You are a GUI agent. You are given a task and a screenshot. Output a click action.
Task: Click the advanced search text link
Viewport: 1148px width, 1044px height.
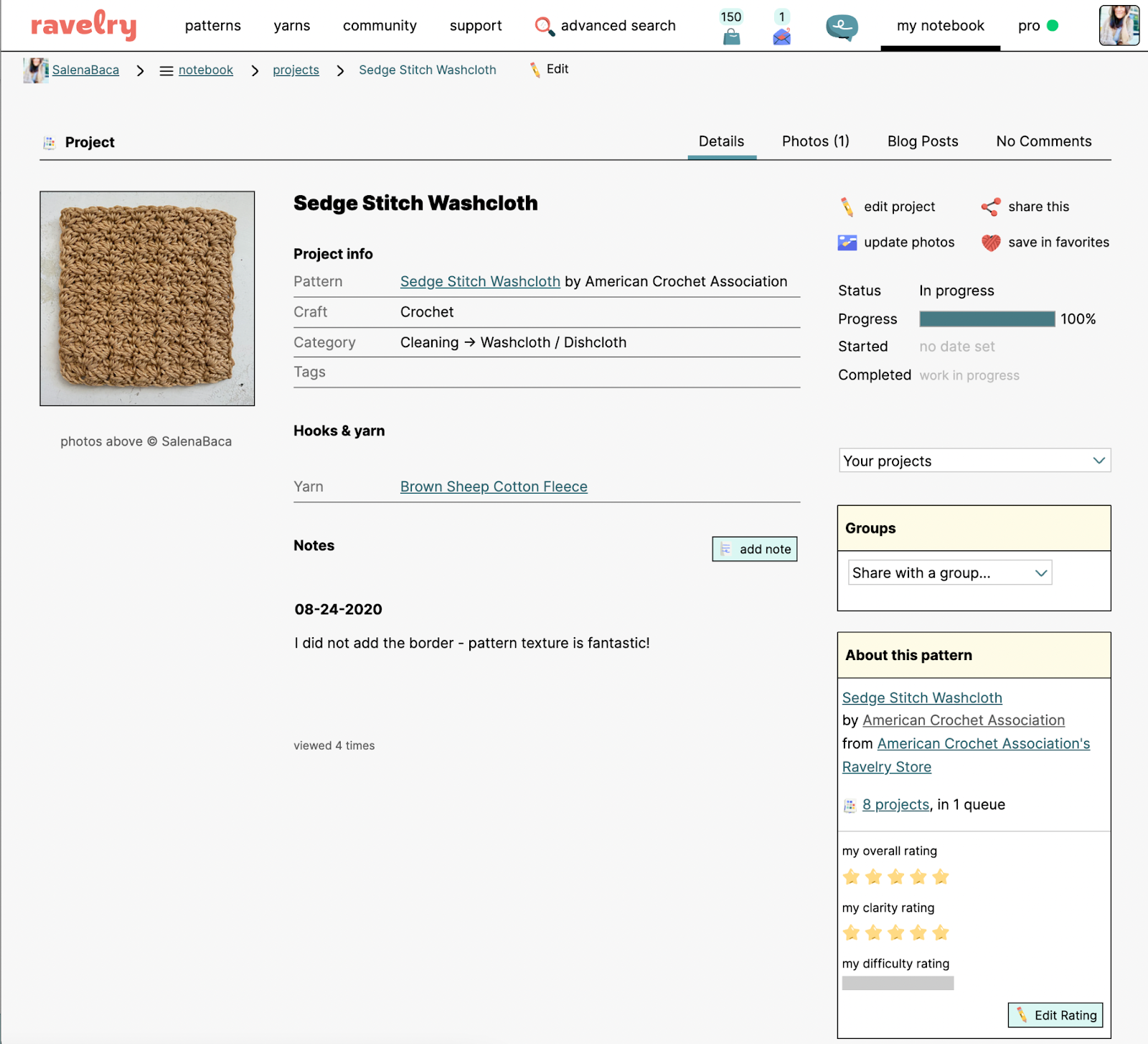(618, 26)
